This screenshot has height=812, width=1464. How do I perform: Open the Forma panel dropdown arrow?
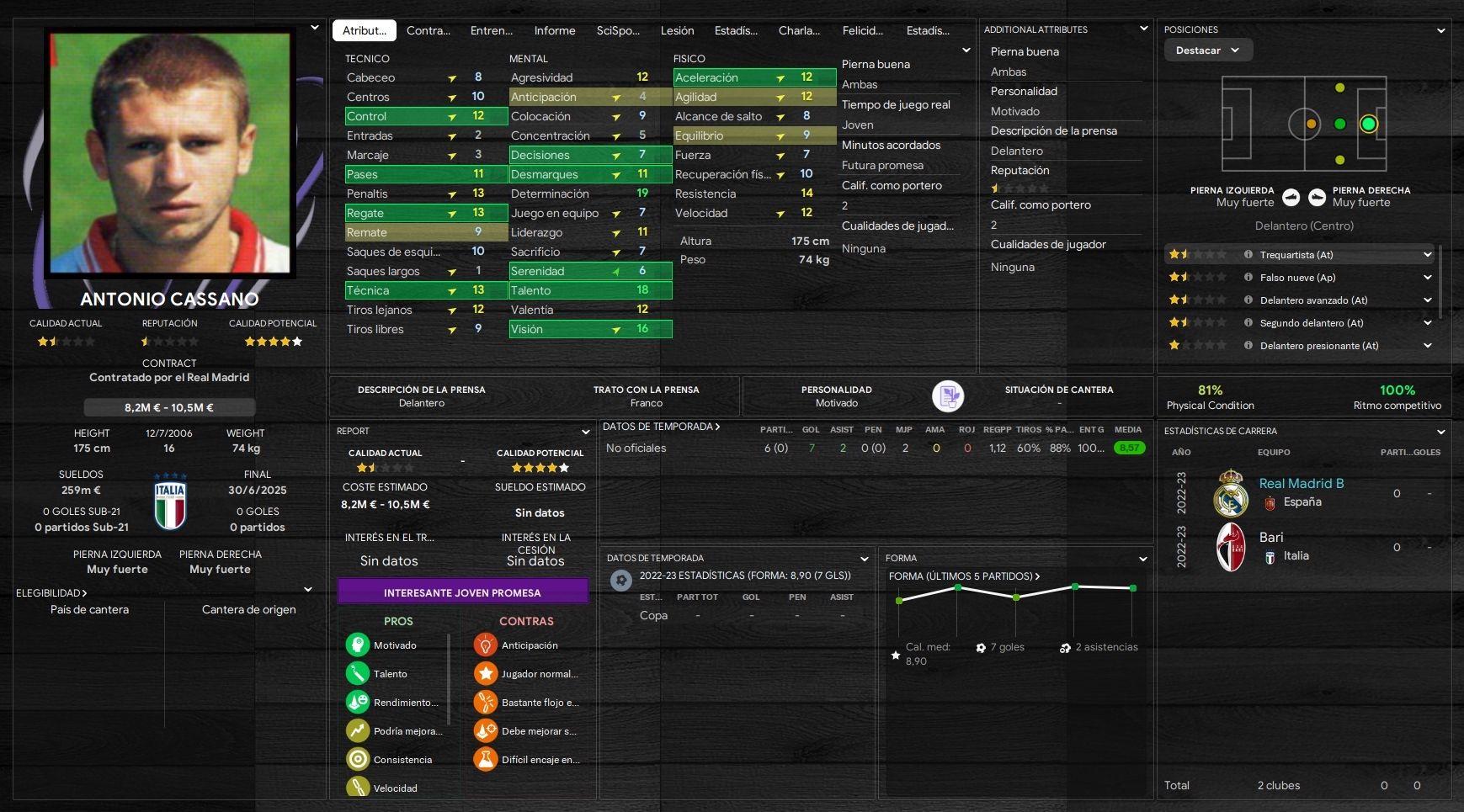[x=1143, y=559]
